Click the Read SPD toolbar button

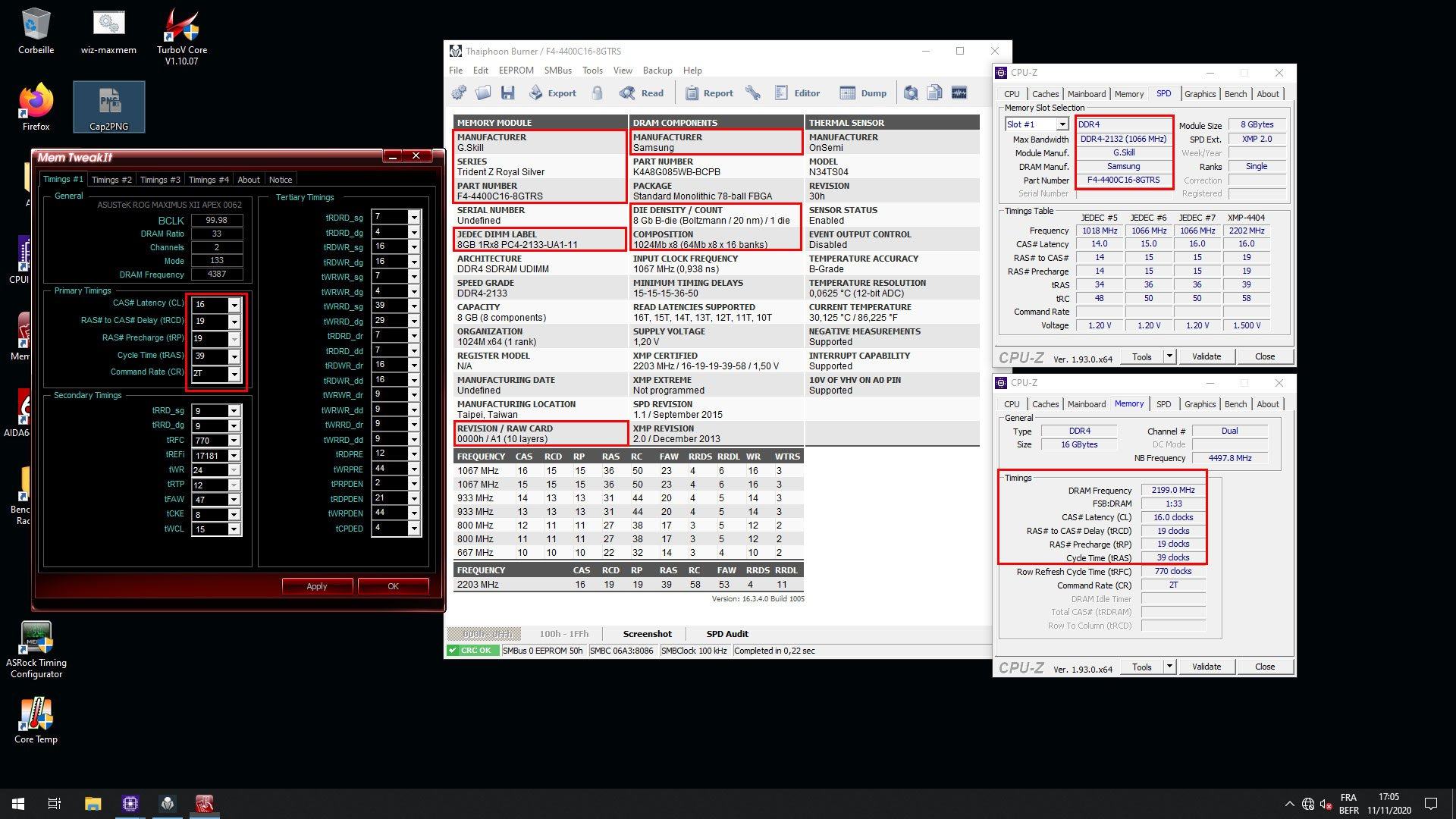click(642, 93)
